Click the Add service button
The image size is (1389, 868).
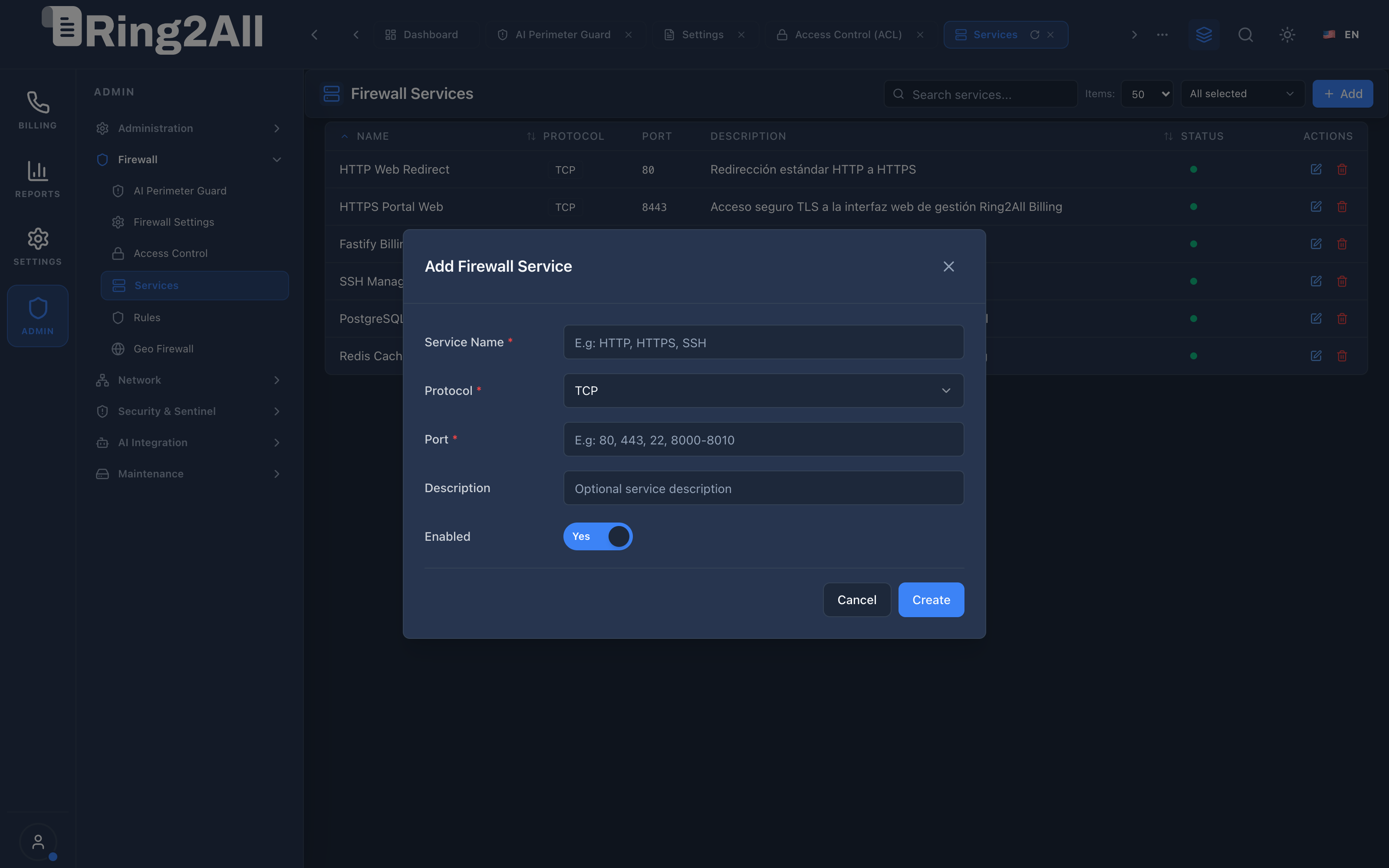[x=1343, y=94]
